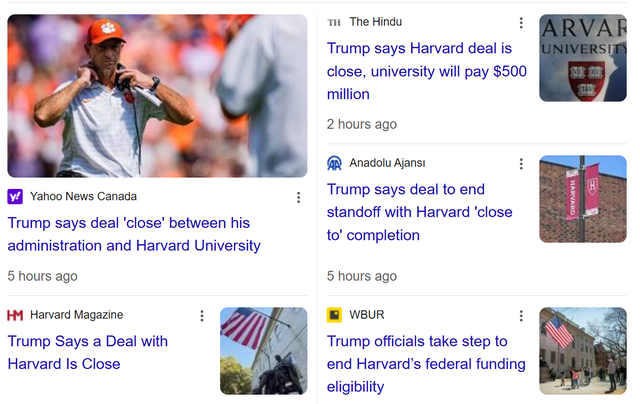The image size is (640, 404).
Task: Open headline "Trump says deal 'close' between his administration"
Action: tap(134, 234)
